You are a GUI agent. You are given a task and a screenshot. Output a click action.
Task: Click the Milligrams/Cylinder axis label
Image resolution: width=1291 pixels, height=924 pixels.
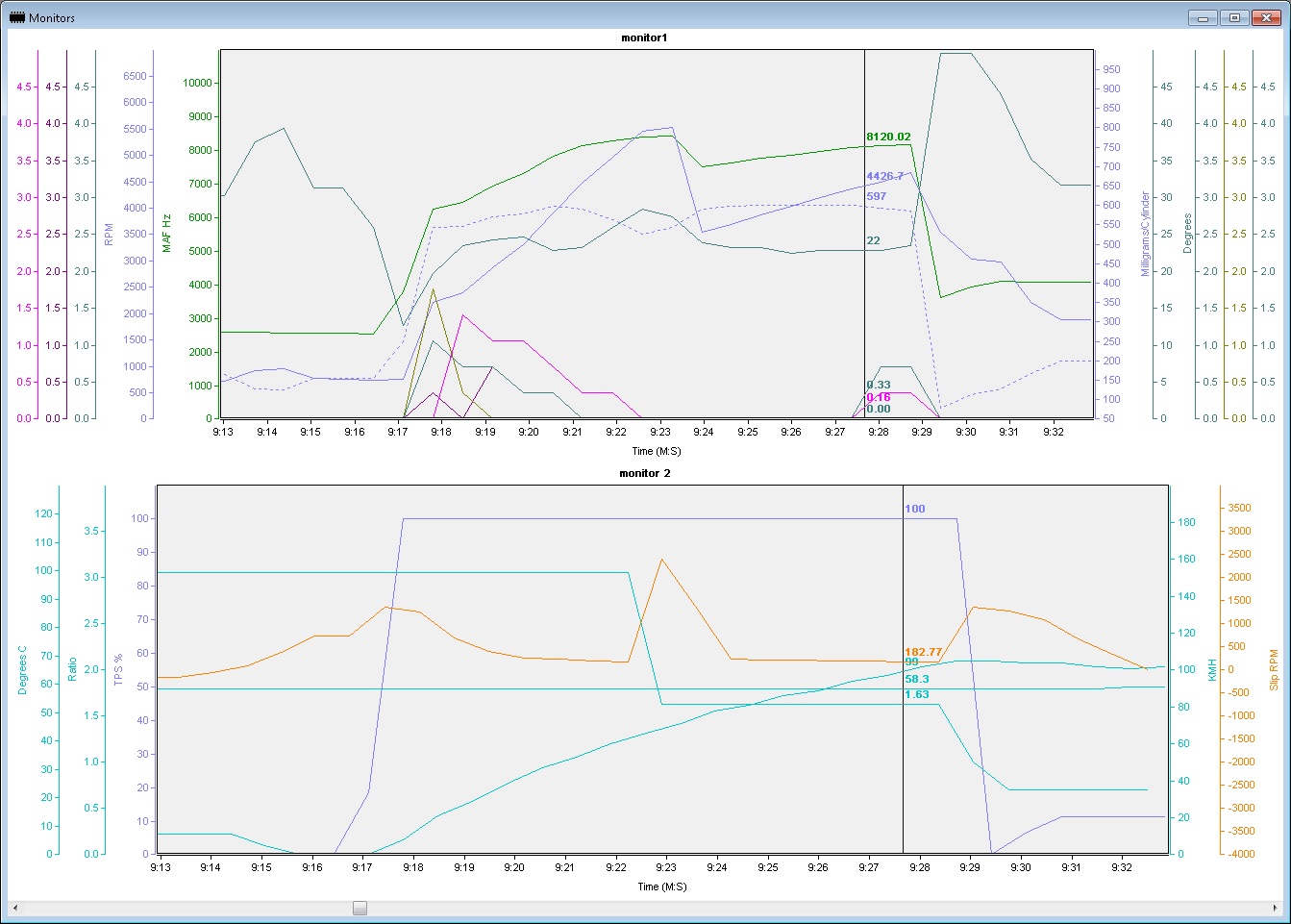pos(1145,234)
